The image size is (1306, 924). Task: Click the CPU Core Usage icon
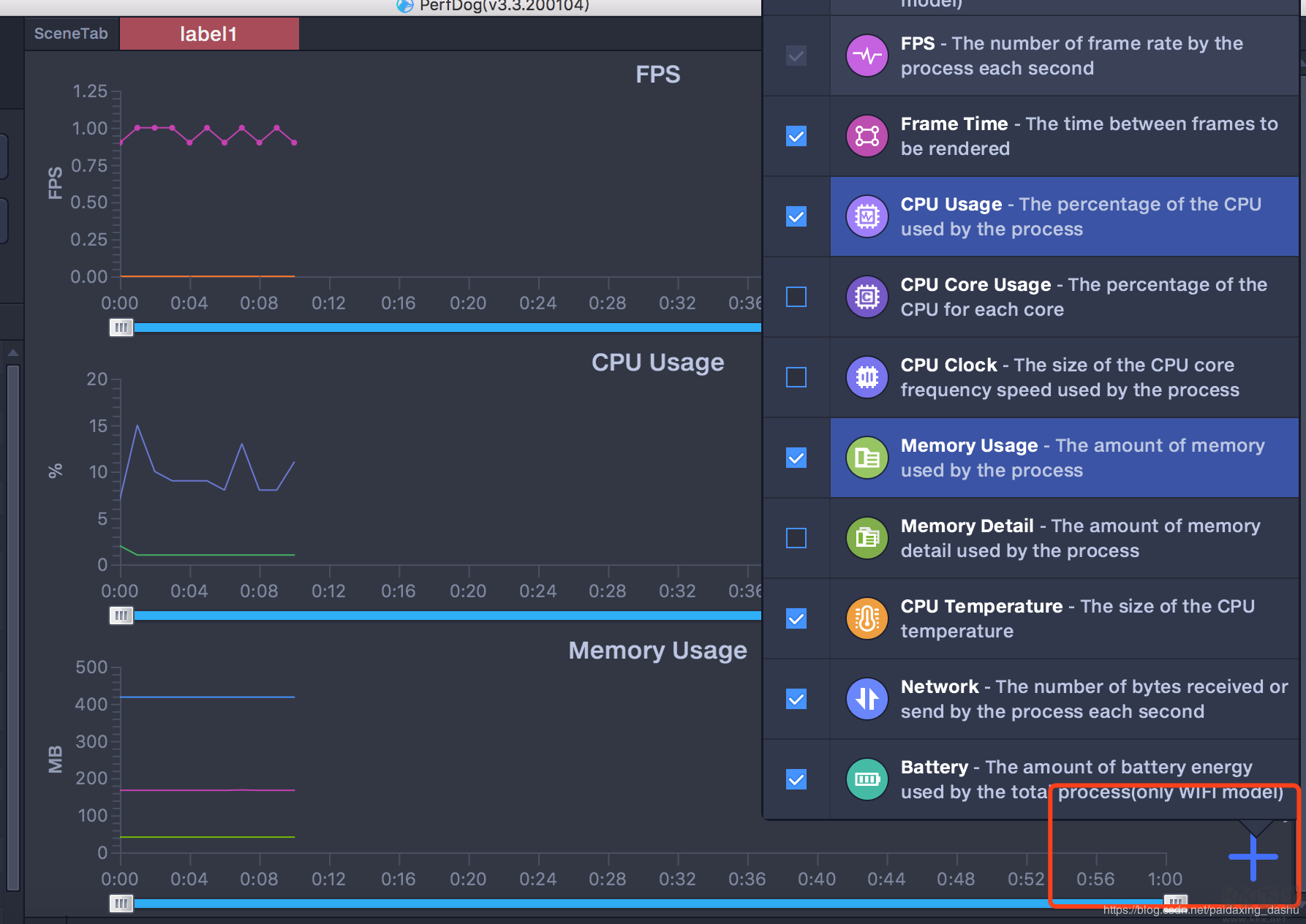point(867,297)
